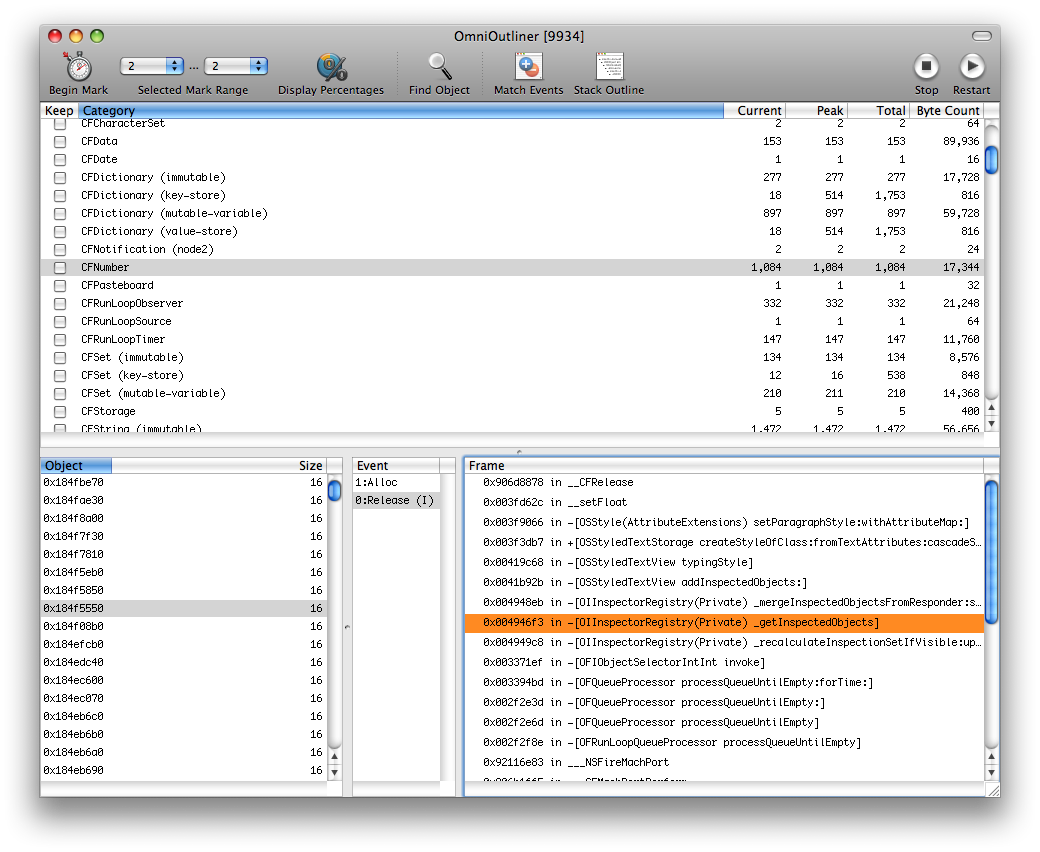The width and height of the screenshot is (1040, 852).
Task: Restart the profiling session
Action: pos(972,66)
